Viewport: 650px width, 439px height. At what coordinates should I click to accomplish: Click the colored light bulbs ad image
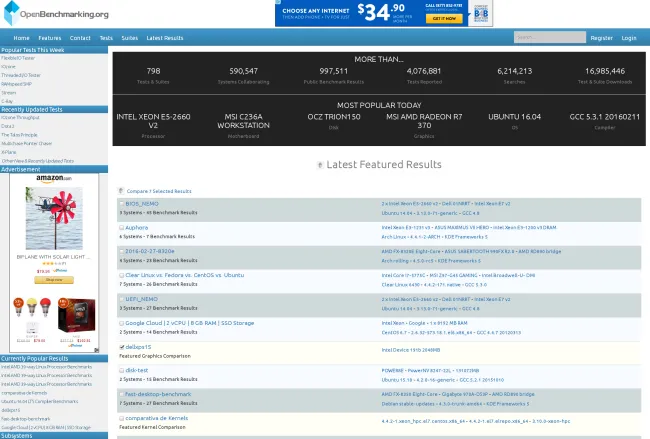pyautogui.click(x=32, y=308)
